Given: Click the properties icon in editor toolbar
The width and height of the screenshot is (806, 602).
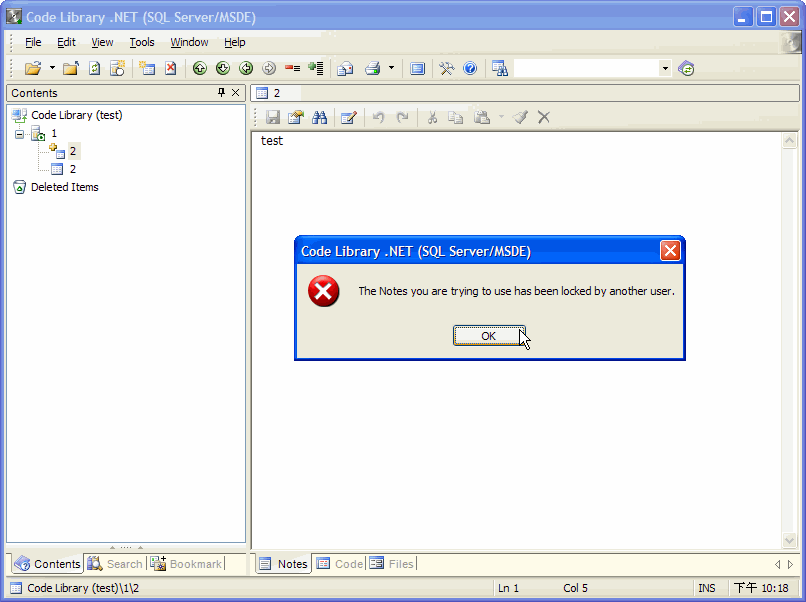Looking at the screenshot, I should 296,118.
